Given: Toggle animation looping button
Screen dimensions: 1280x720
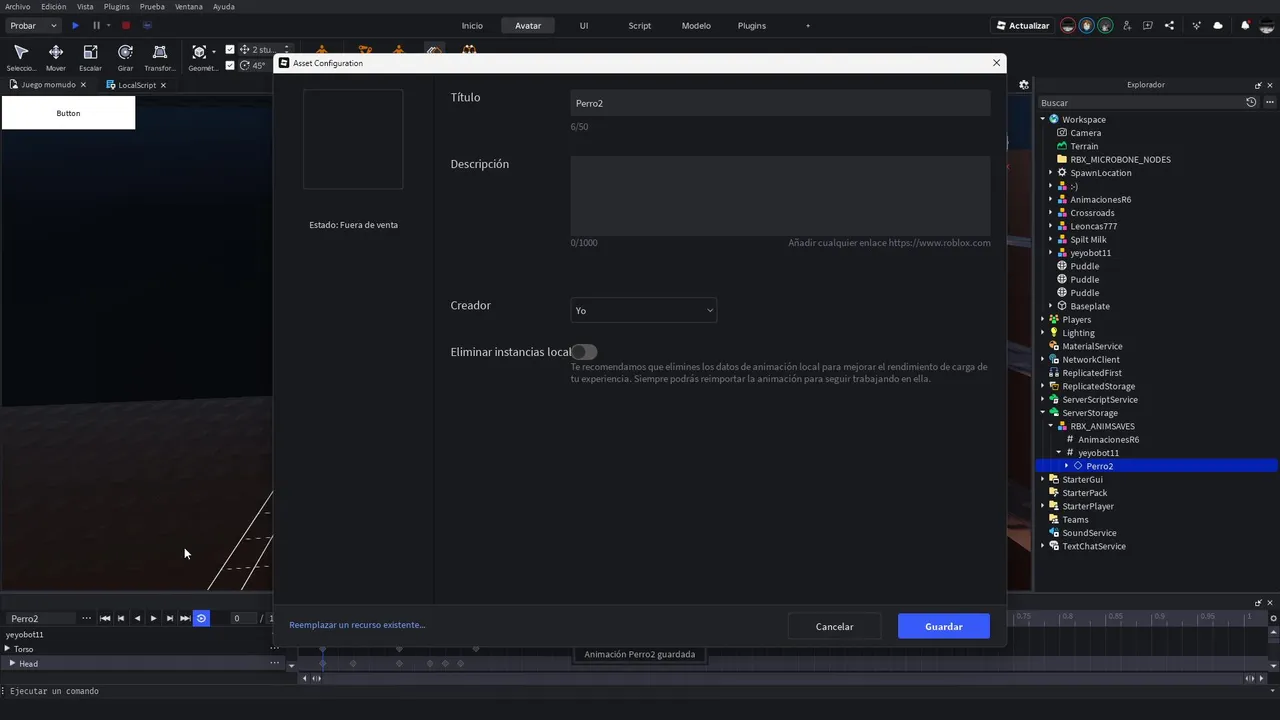Looking at the screenshot, I should point(201,618).
